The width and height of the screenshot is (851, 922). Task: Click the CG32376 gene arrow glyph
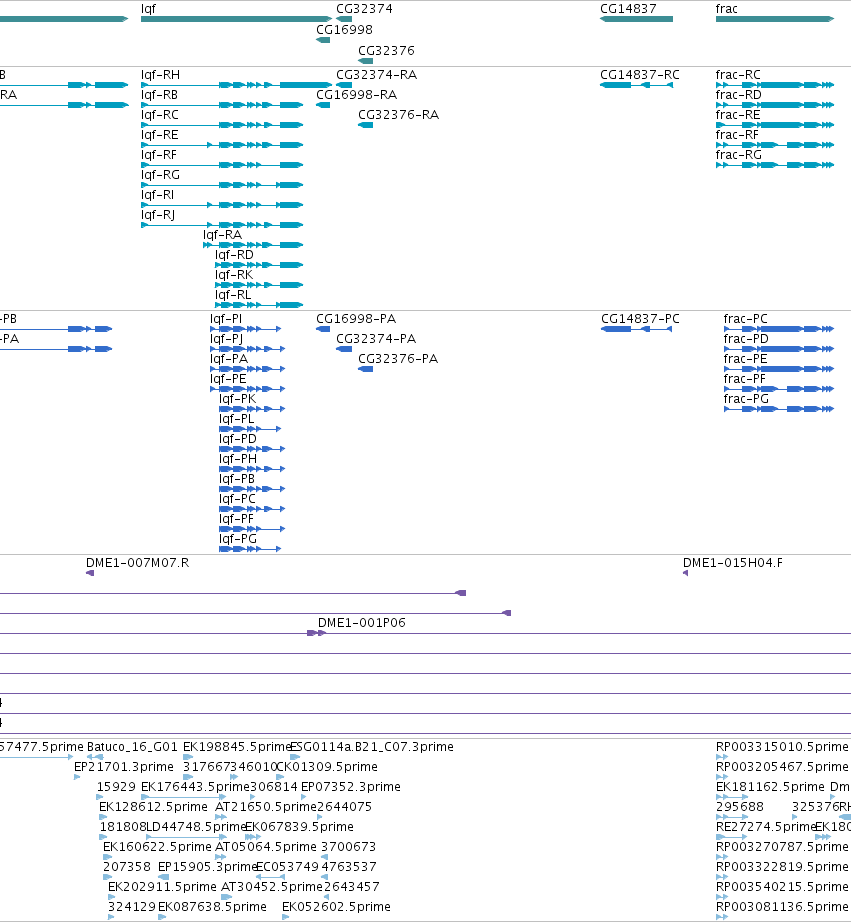click(365, 61)
